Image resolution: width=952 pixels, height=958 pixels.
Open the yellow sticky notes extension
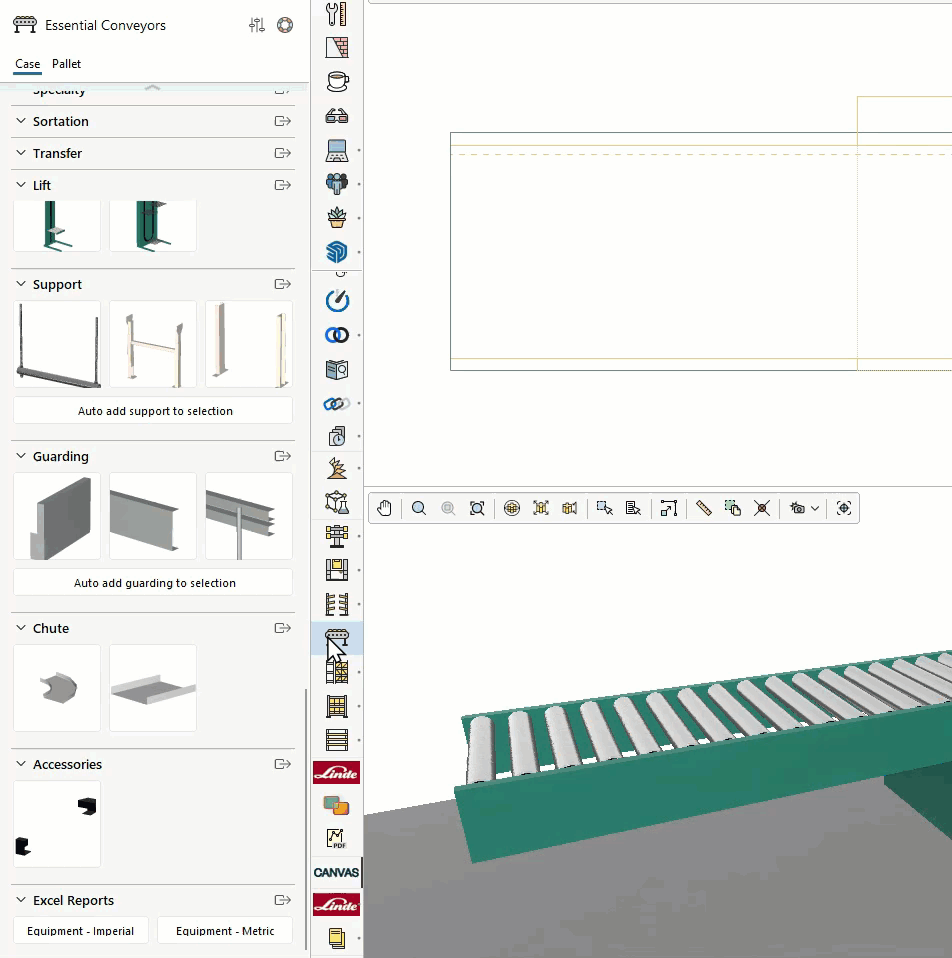pyautogui.click(x=337, y=938)
